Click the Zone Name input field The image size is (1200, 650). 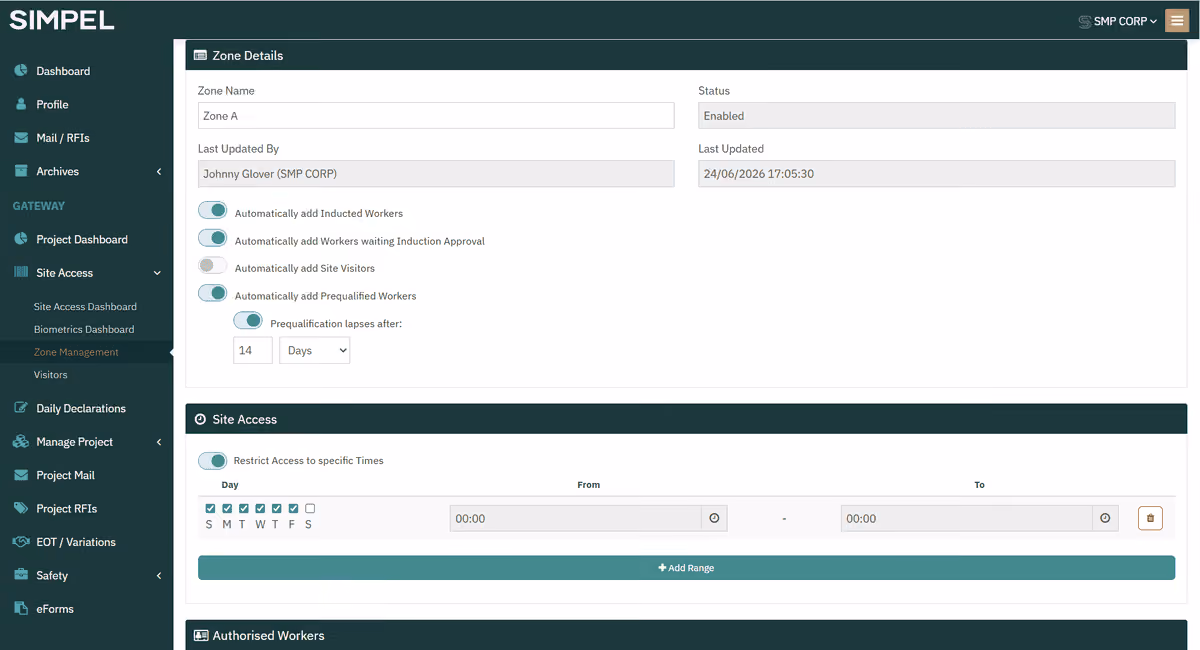pos(436,115)
